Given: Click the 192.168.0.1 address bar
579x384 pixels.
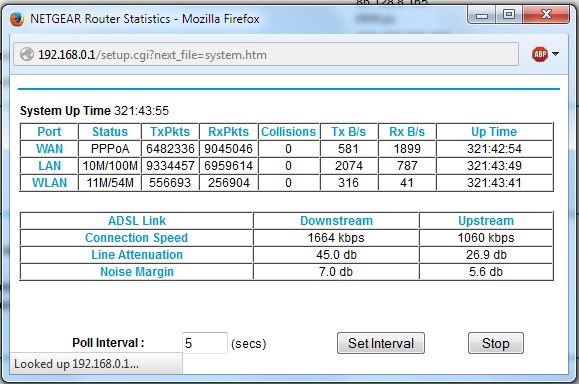Looking at the screenshot, I should coord(266,55).
